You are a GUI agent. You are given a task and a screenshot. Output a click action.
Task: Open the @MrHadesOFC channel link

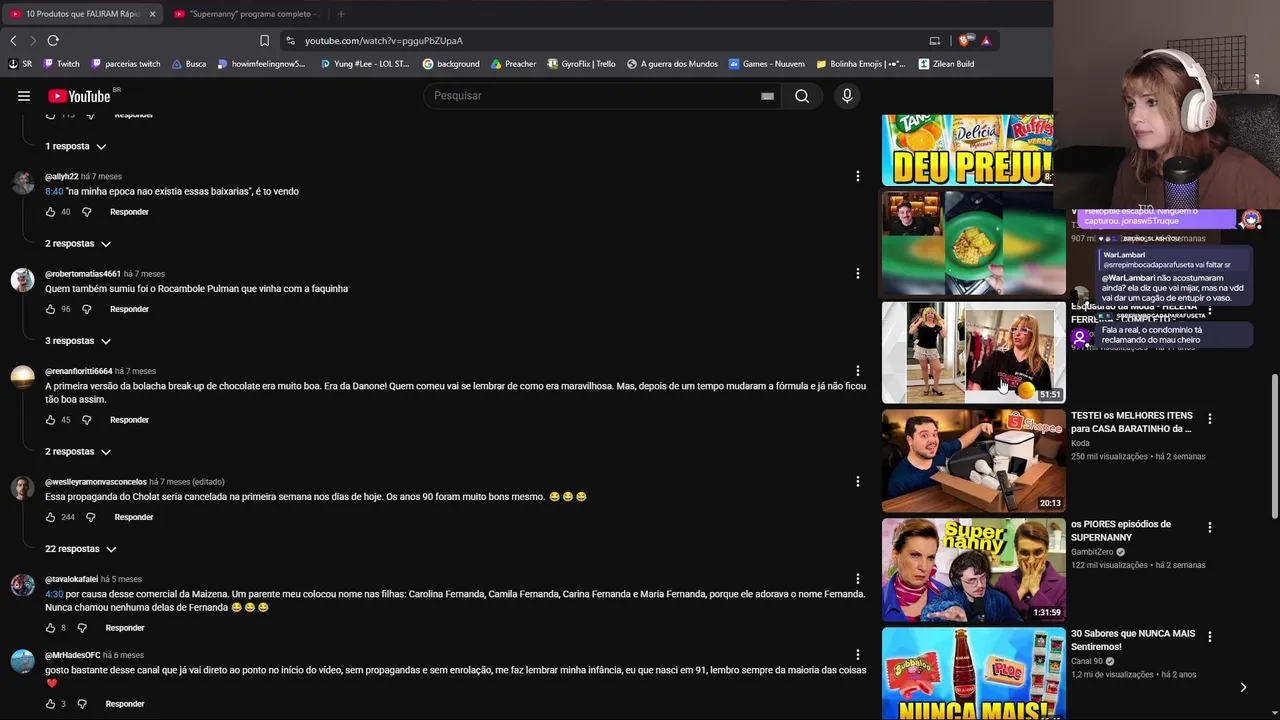[73, 656]
